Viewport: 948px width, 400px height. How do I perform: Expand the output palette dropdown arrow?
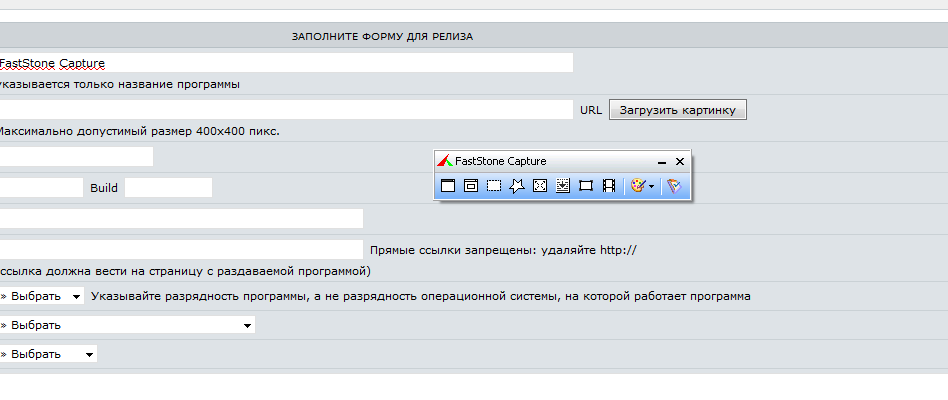tap(651, 187)
